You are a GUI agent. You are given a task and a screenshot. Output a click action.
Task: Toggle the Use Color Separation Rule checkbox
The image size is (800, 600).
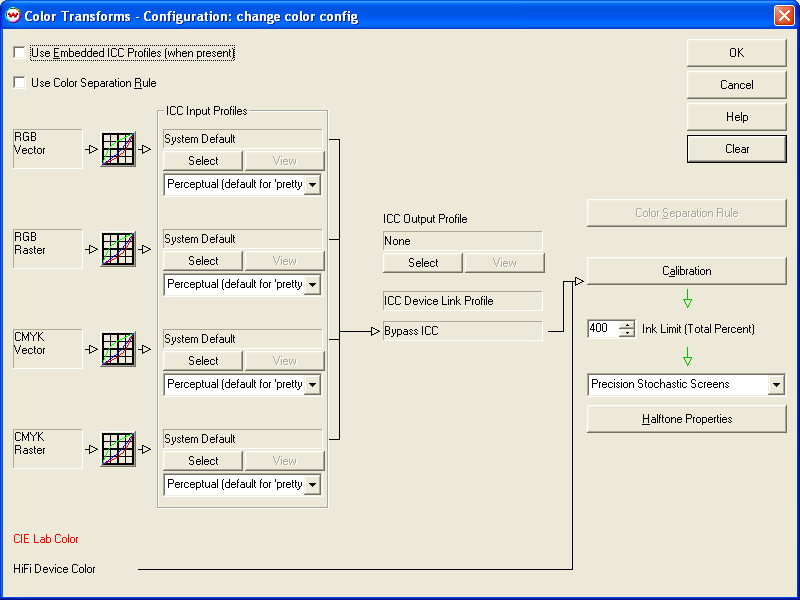click(x=19, y=83)
